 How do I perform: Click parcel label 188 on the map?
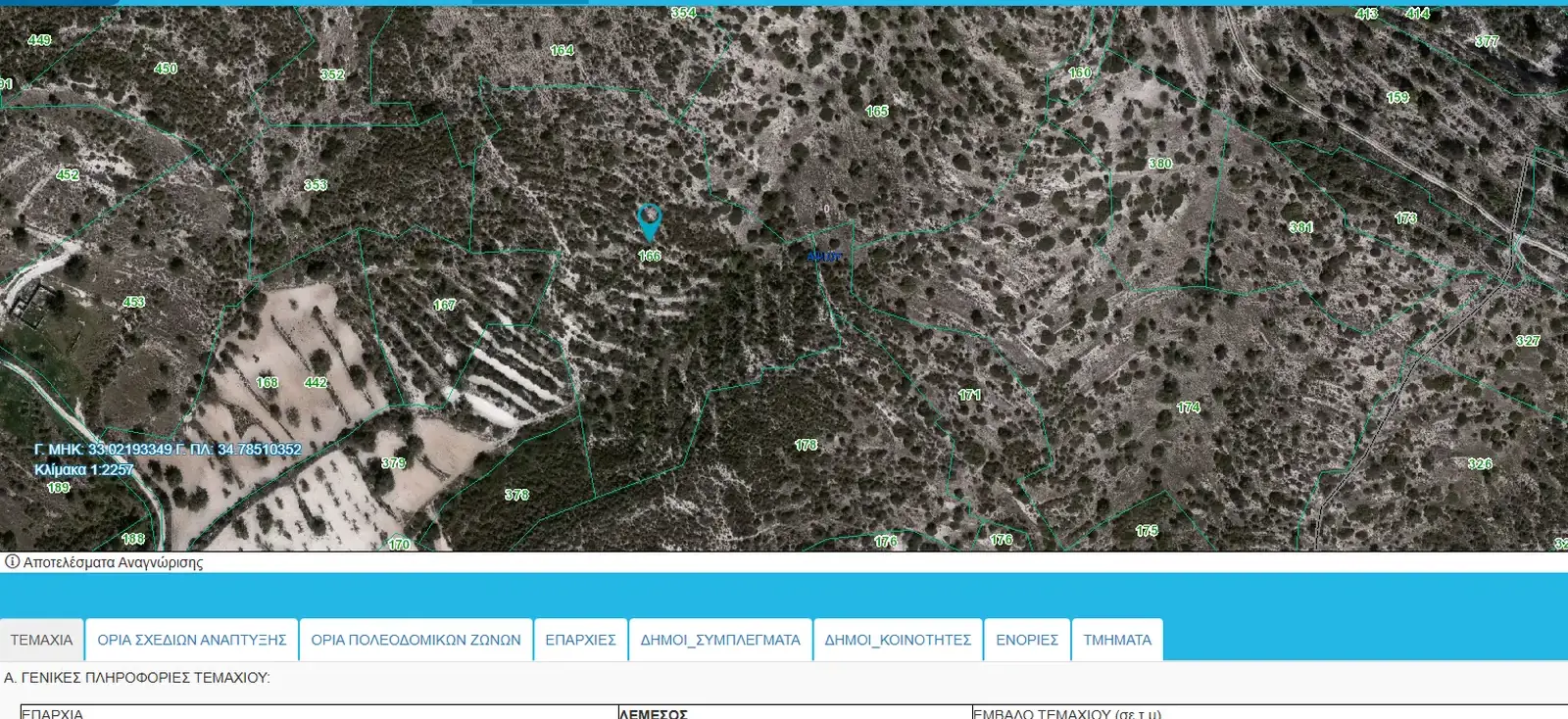pos(133,539)
